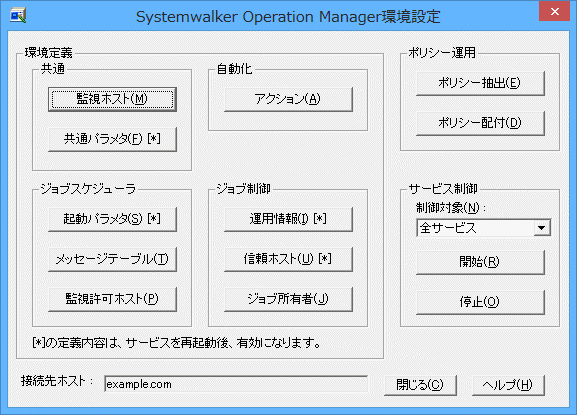
Task: Open the アクション(A) automation settings
Action: tap(288, 99)
